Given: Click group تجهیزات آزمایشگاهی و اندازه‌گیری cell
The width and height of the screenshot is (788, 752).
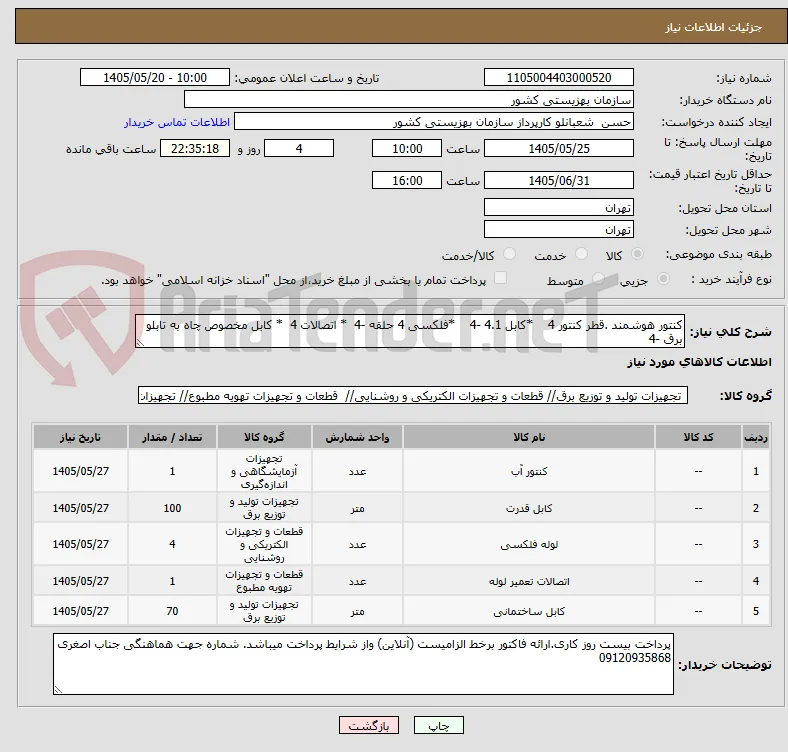Looking at the screenshot, I should [x=264, y=471].
